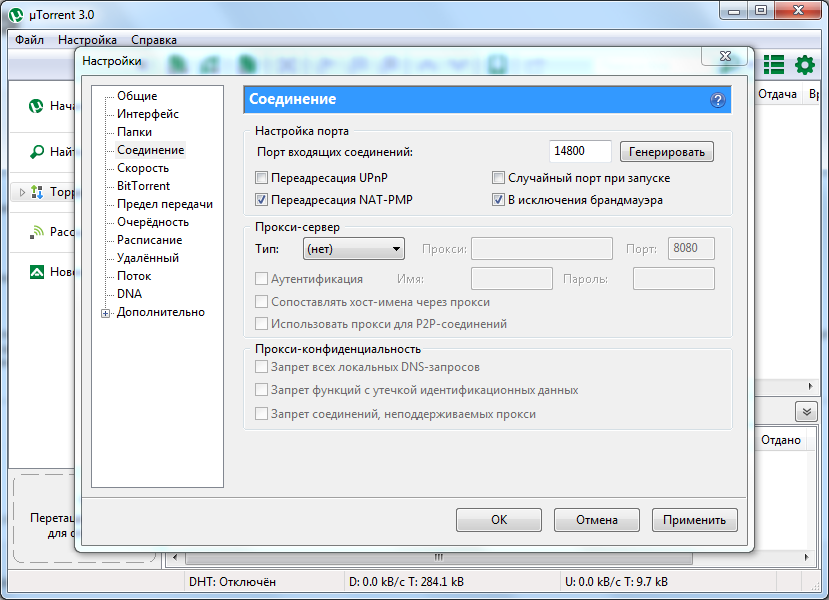Click the horizontal scrollbar in main window
The height and width of the screenshot is (600, 829).
pos(439,557)
